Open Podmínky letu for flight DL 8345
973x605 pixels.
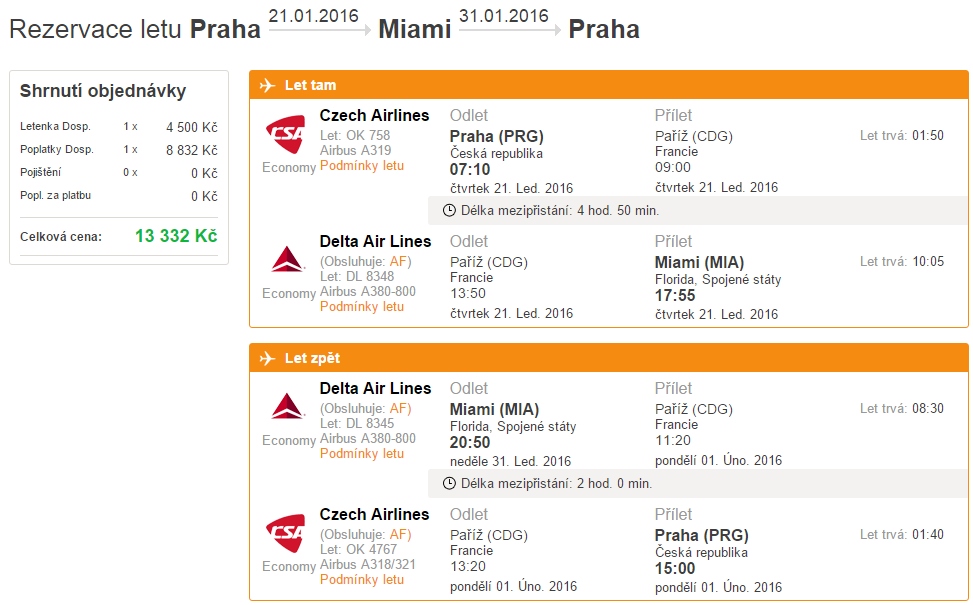coord(362,454)
